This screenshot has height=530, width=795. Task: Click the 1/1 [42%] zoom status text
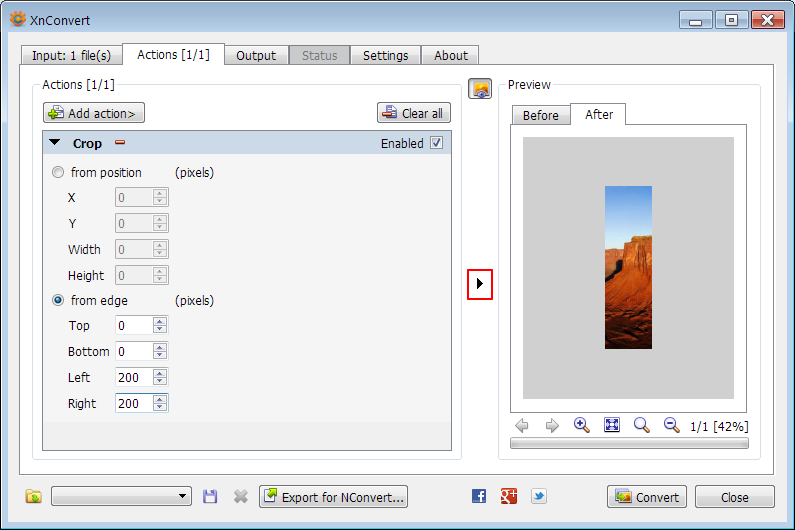tap(719, 427)
